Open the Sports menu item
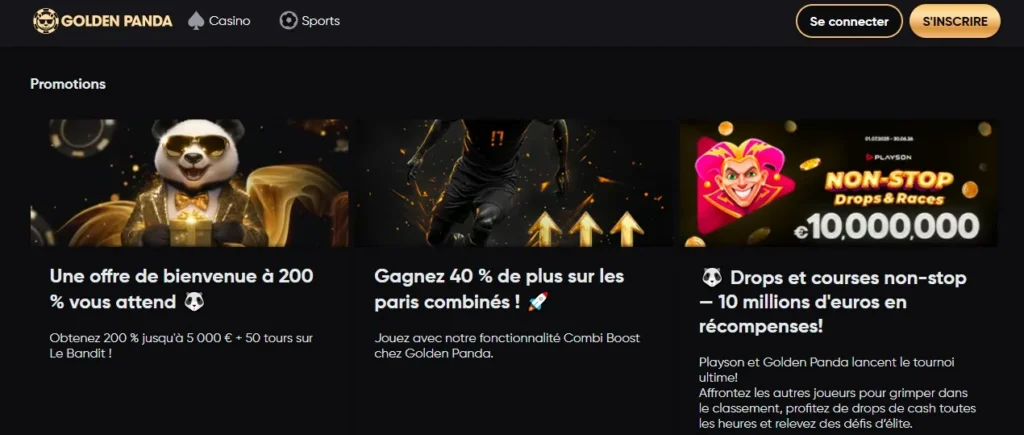Viewport: 1024px width, 435px height. pos(310,21)
